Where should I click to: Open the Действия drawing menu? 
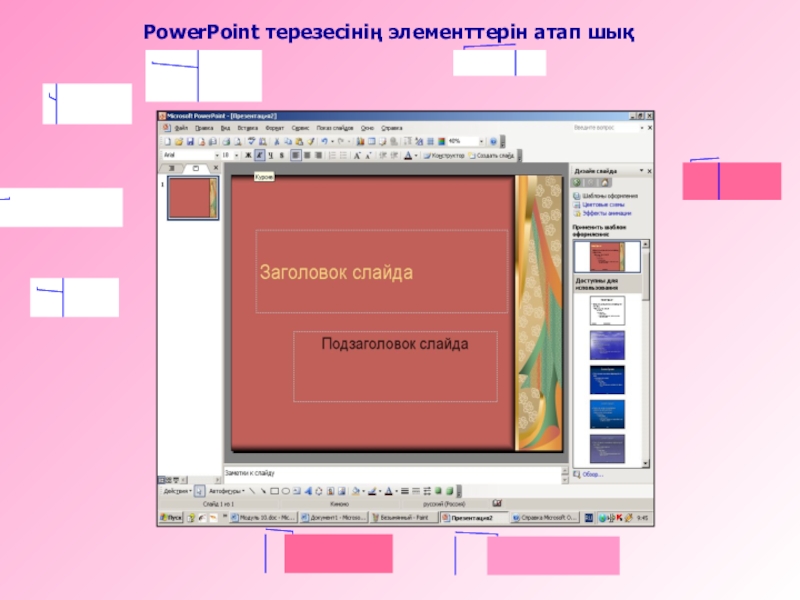tap(177, 491)
